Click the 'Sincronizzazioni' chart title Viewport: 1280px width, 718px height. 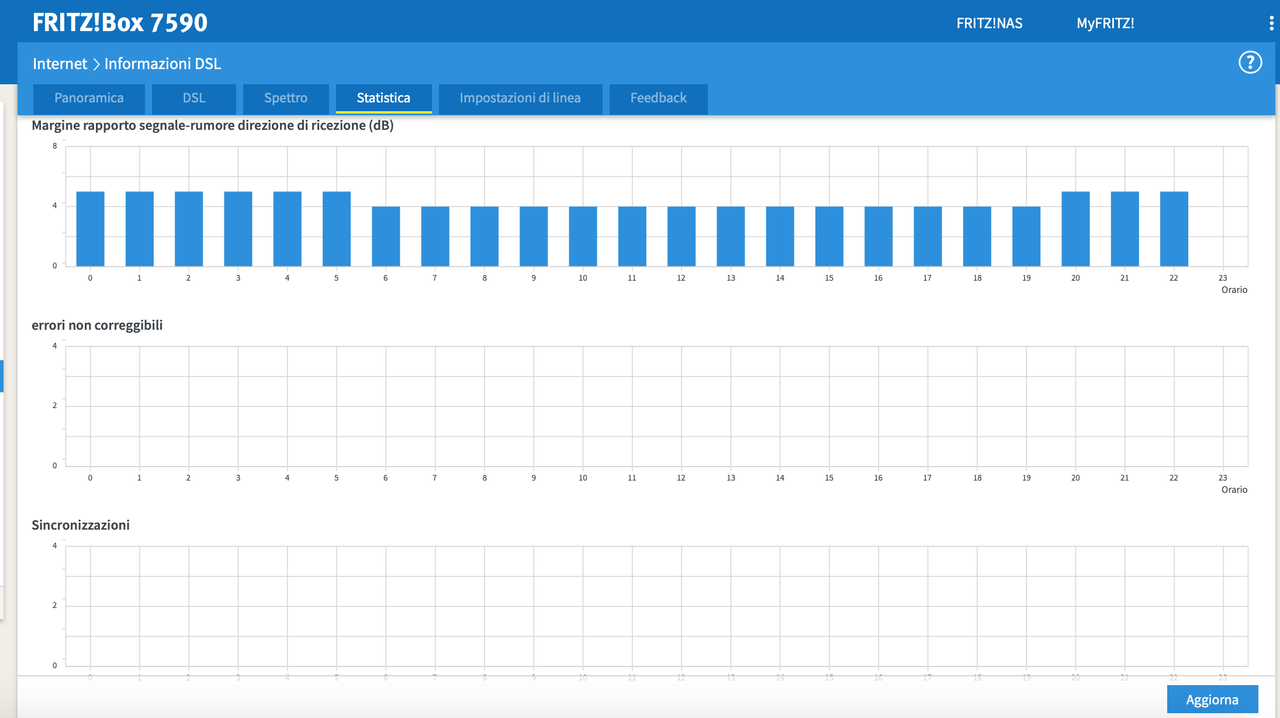[x=81, y=525]
